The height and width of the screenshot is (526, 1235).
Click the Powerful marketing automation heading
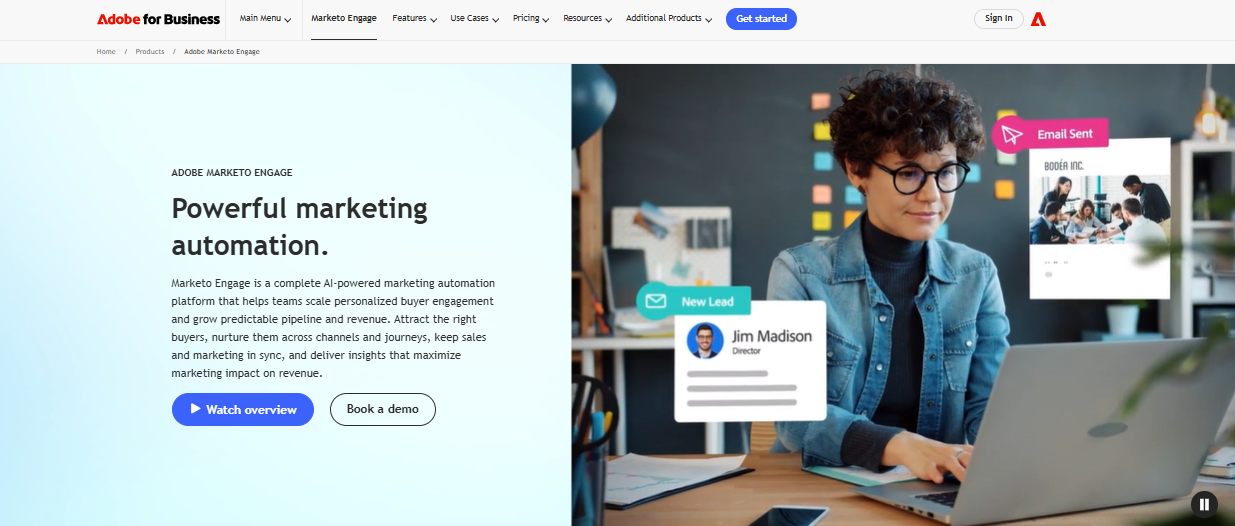[x=300, y=226]
